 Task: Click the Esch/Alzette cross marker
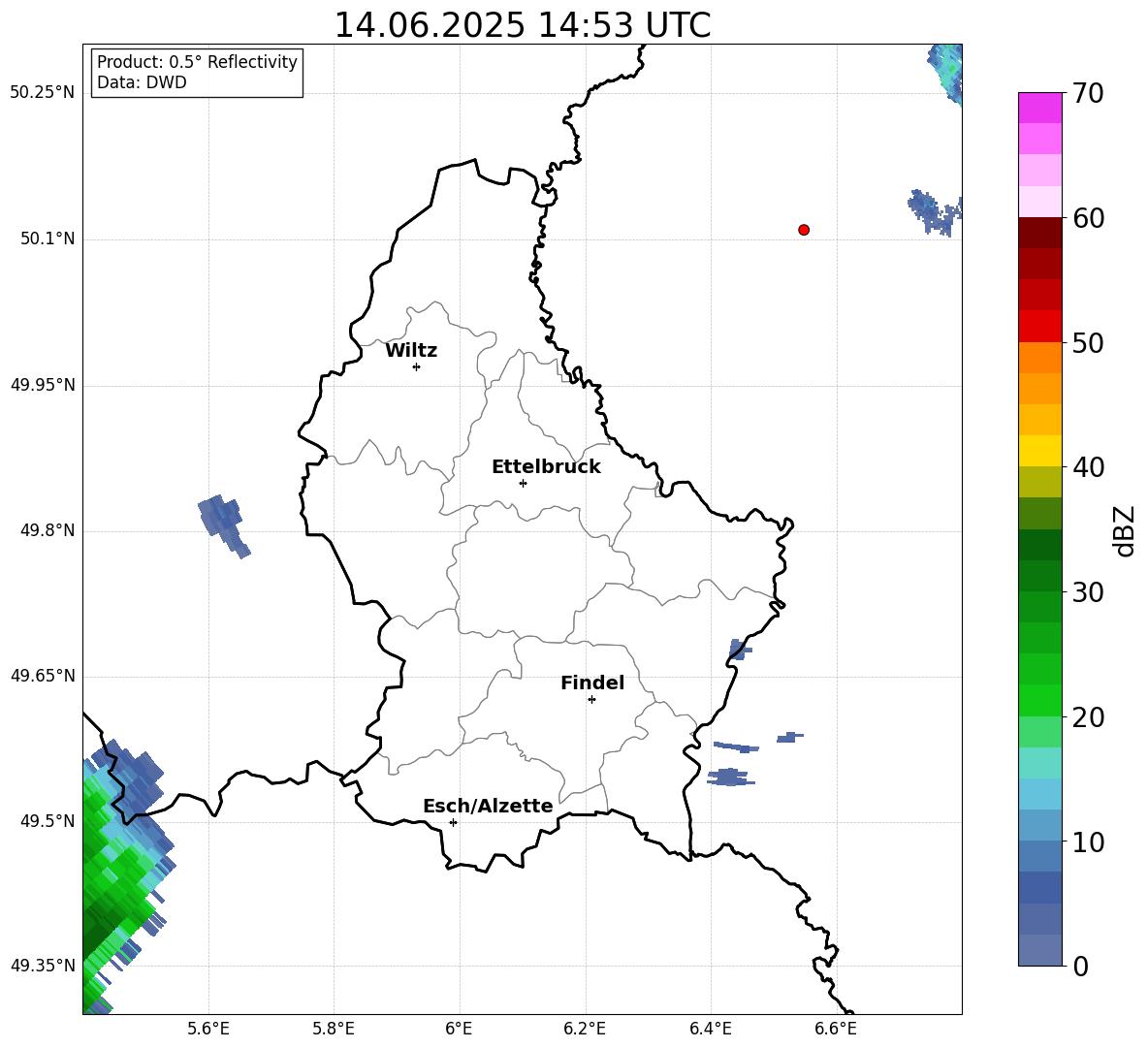pos(453,822)
